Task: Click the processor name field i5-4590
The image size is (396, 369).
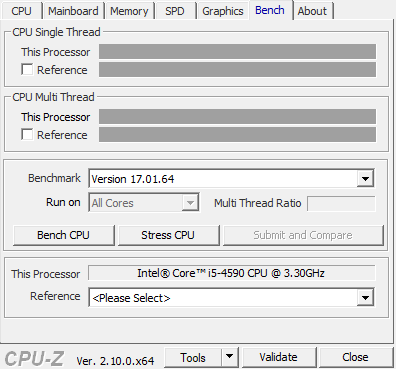Action: tap(231, 273)
